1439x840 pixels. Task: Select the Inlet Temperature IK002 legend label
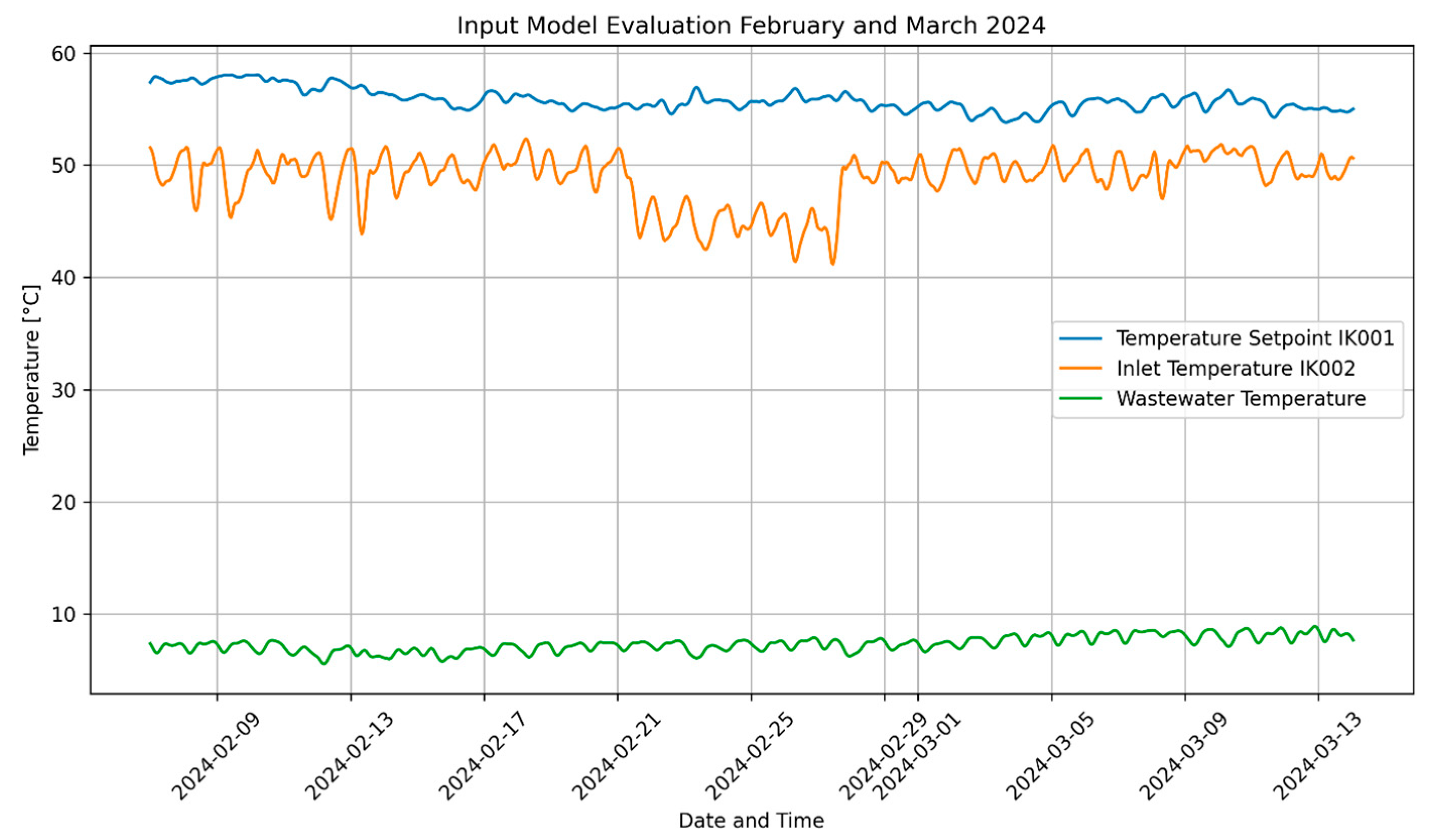click(x=1236, y=368)
